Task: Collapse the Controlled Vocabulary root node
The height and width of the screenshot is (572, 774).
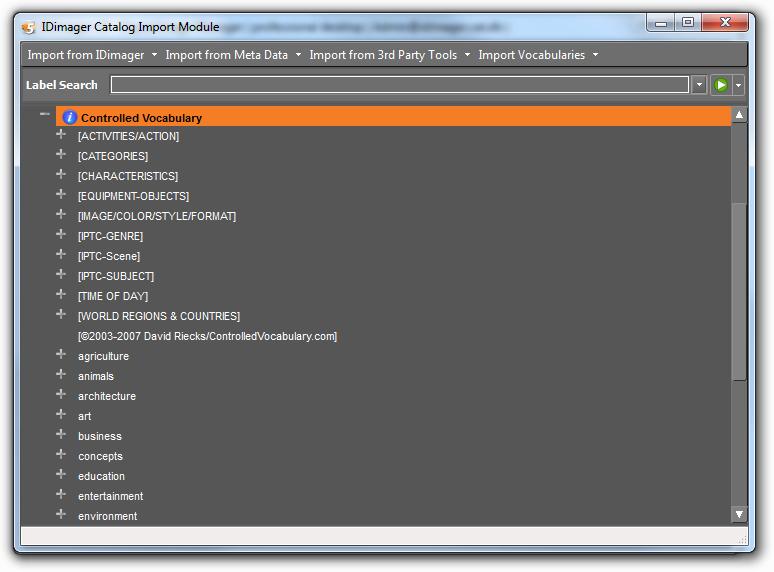Action: pos(44,115)
